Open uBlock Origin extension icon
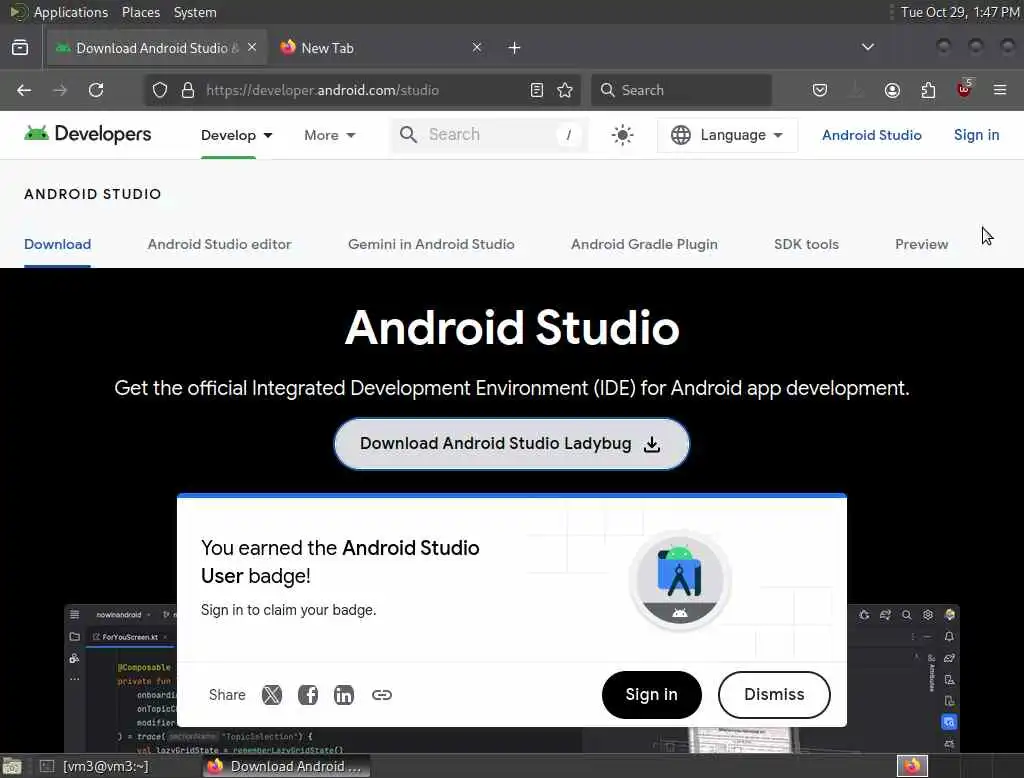 964,88
